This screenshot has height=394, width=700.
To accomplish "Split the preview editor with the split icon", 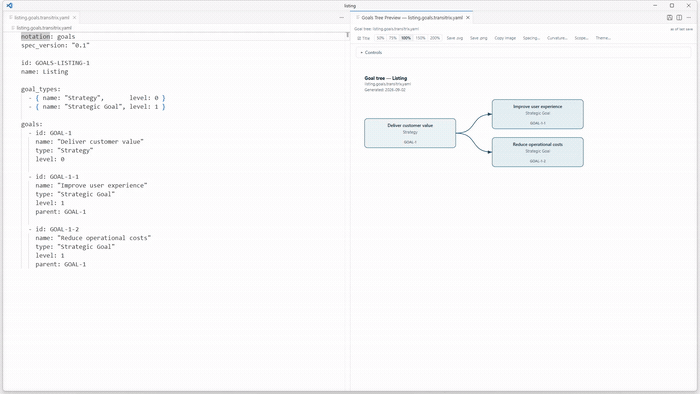I will (x=679, y=18).
